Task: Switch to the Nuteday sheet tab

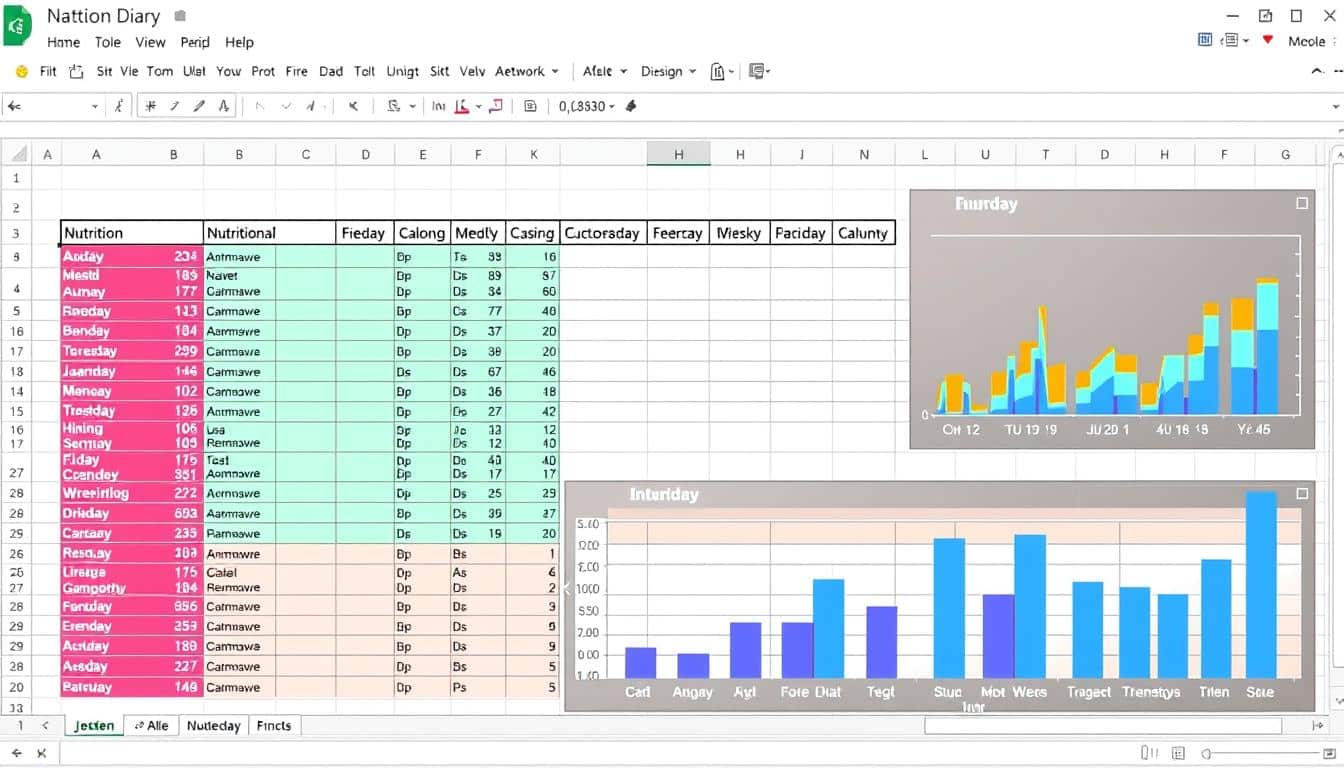Action: (213, 726)
